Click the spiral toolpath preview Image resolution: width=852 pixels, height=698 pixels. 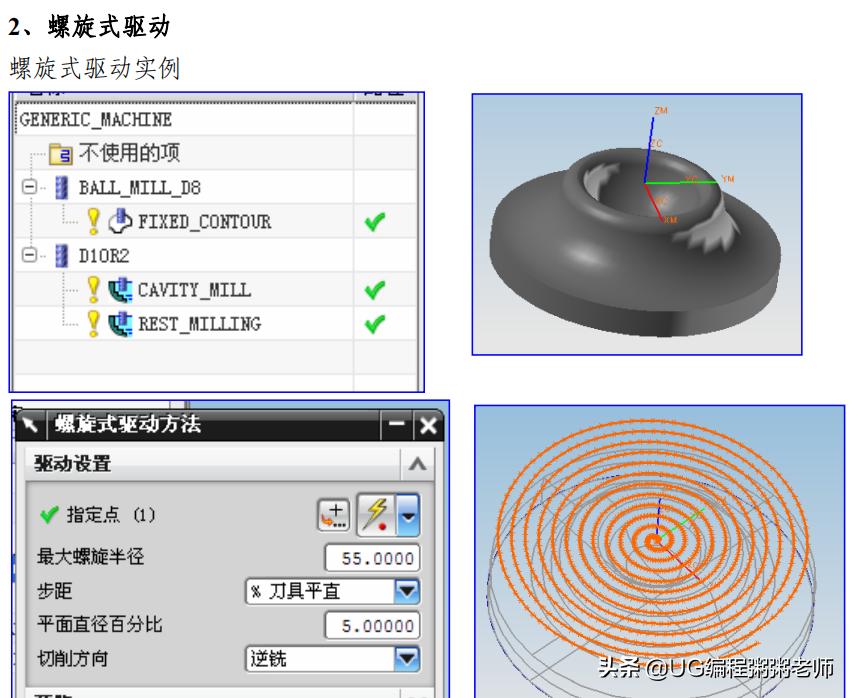[x=660, y=551]
